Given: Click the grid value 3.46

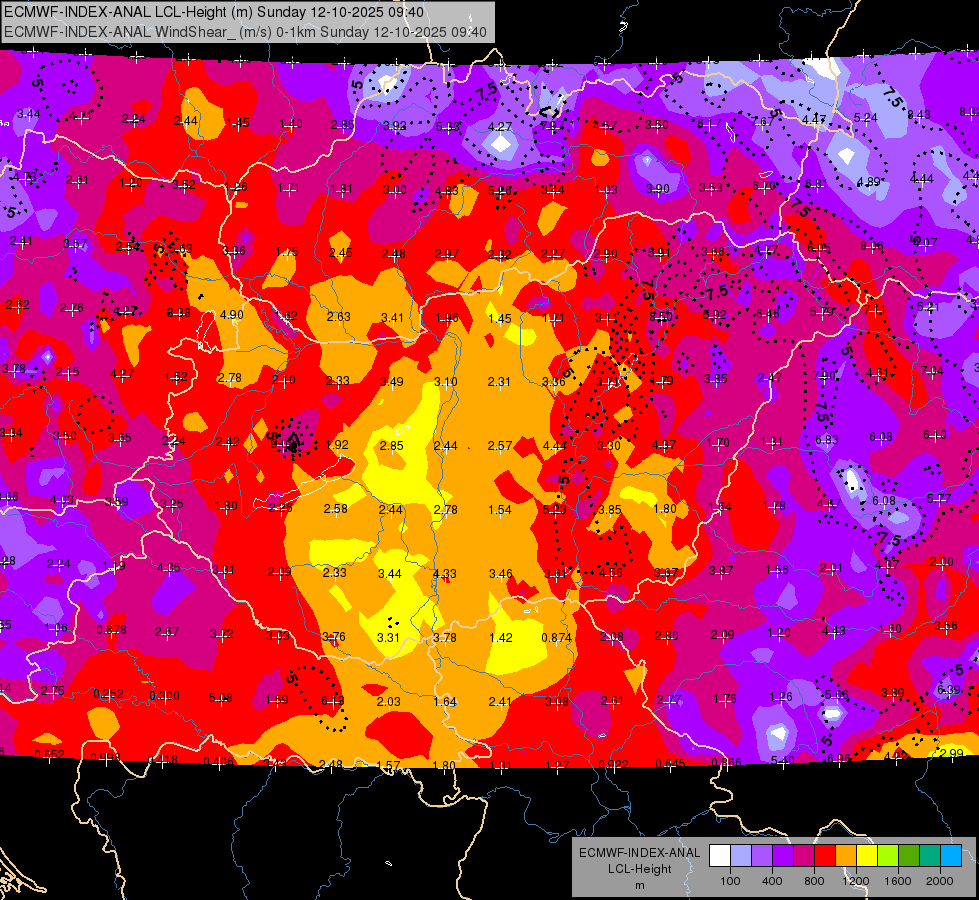Looking at the screenshot, I should tap(501, 573).
